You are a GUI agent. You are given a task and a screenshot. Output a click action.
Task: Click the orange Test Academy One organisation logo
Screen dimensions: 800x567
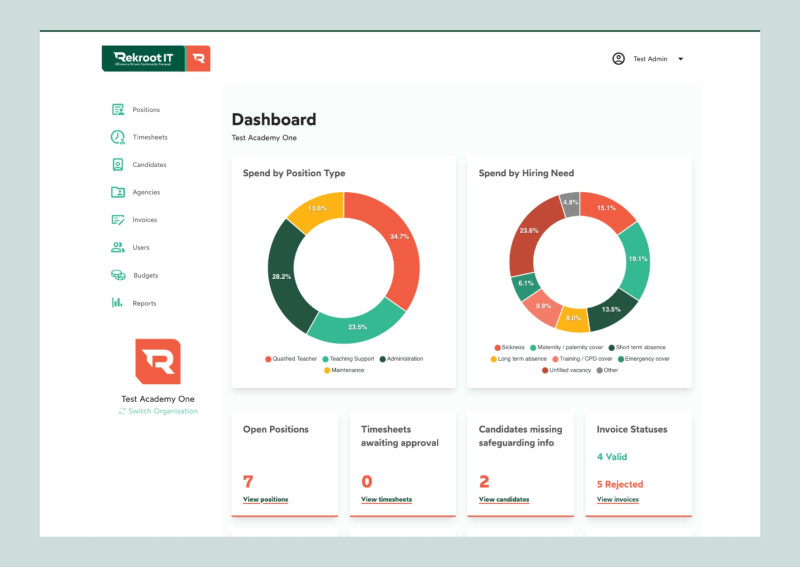[x=158, y=361]
